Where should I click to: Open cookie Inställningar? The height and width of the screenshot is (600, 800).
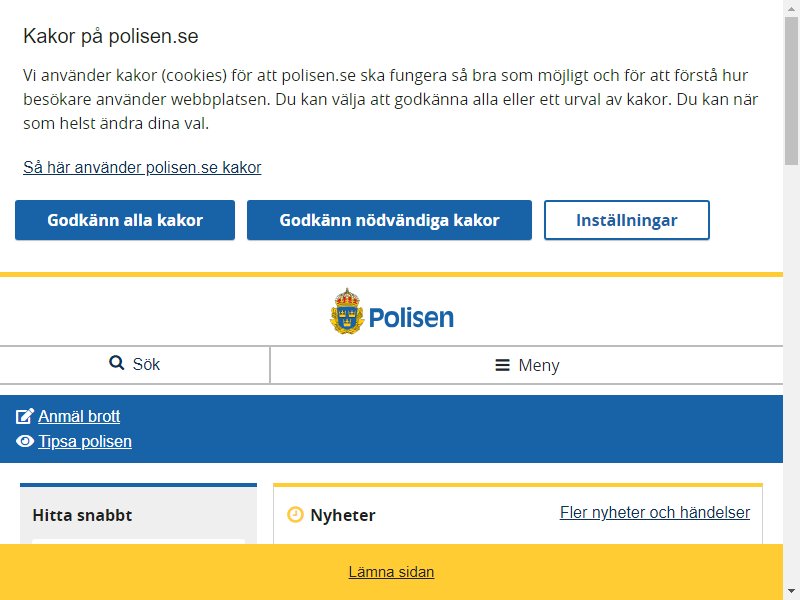tap(626, 220)
